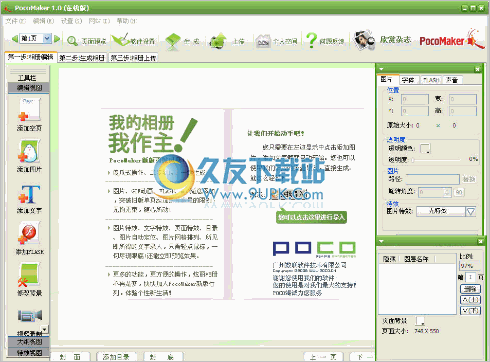Screen dimensions: 490x362
Task: Click the Add FLASH tool icon
Action: (29, 233)
